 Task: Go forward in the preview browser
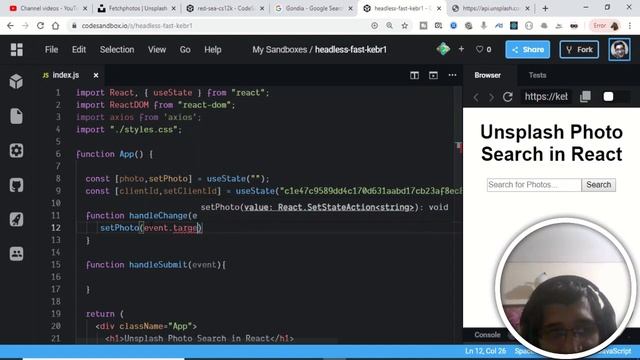click(491, 97)
